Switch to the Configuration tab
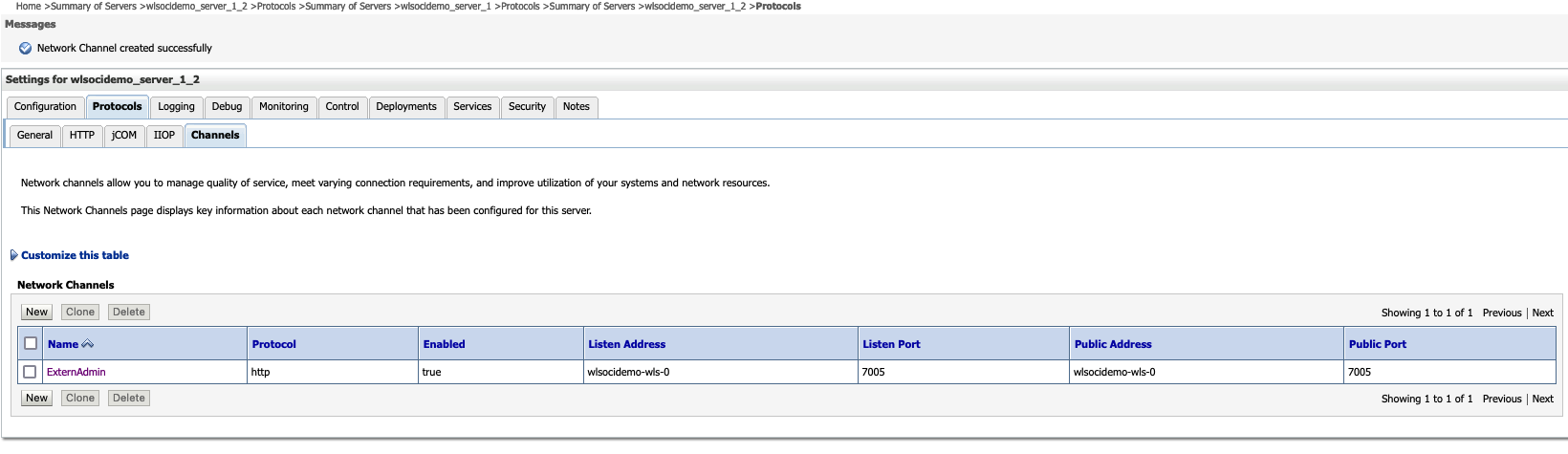The image size is (1568, 454). (45, 107)
